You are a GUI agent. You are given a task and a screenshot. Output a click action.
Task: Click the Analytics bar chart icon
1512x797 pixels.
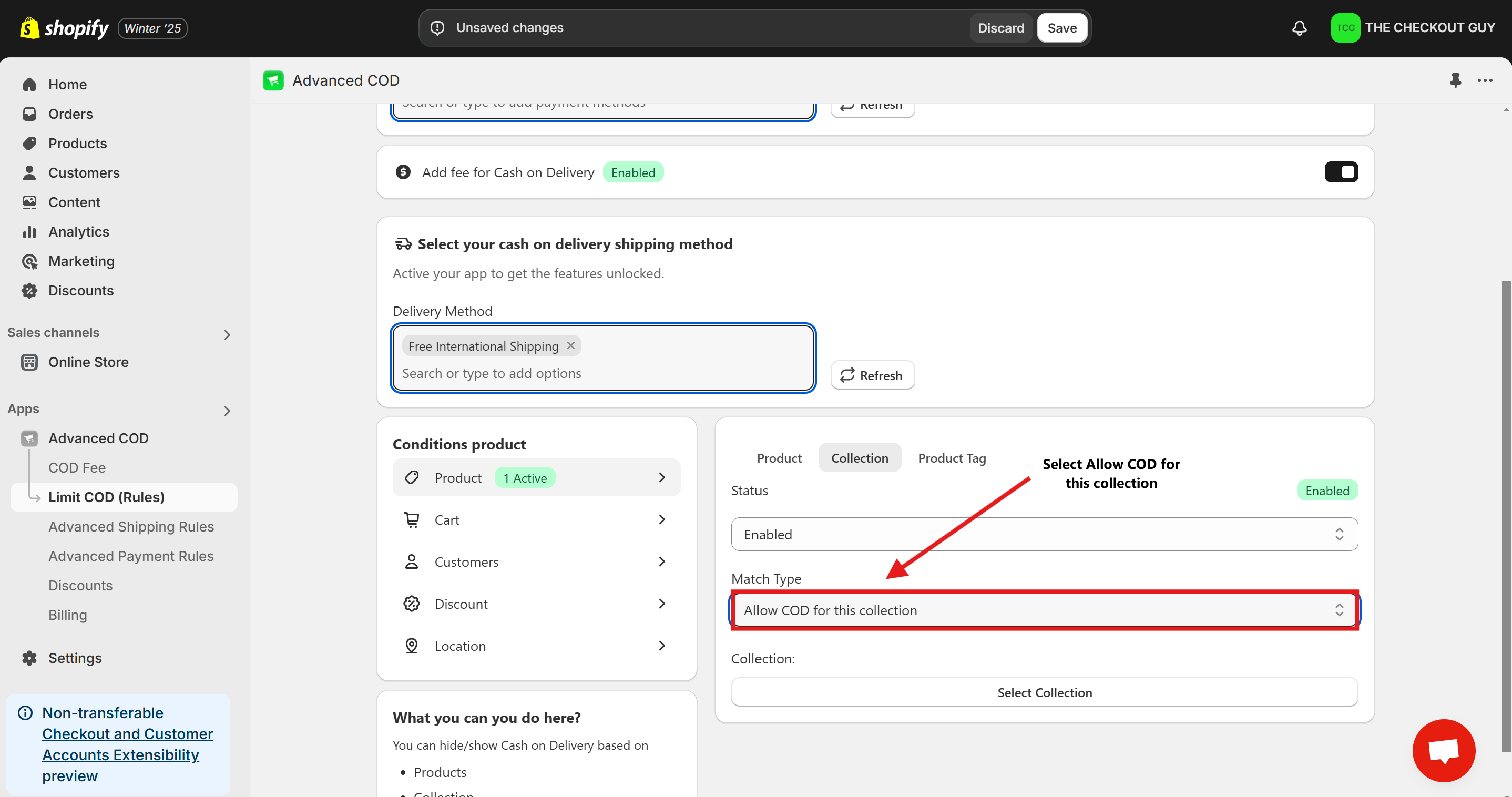[x=29, y=232]
